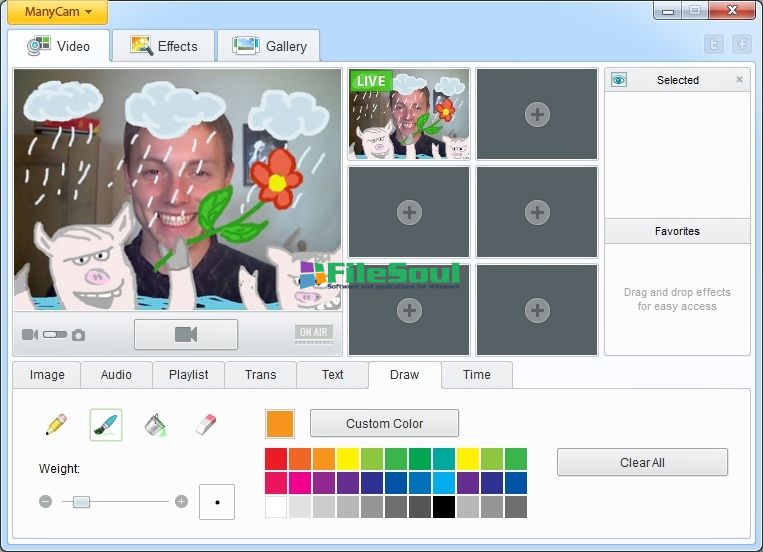Click the Twitter share icon
This screenshot has height=552, width=763.
[713, 44]
